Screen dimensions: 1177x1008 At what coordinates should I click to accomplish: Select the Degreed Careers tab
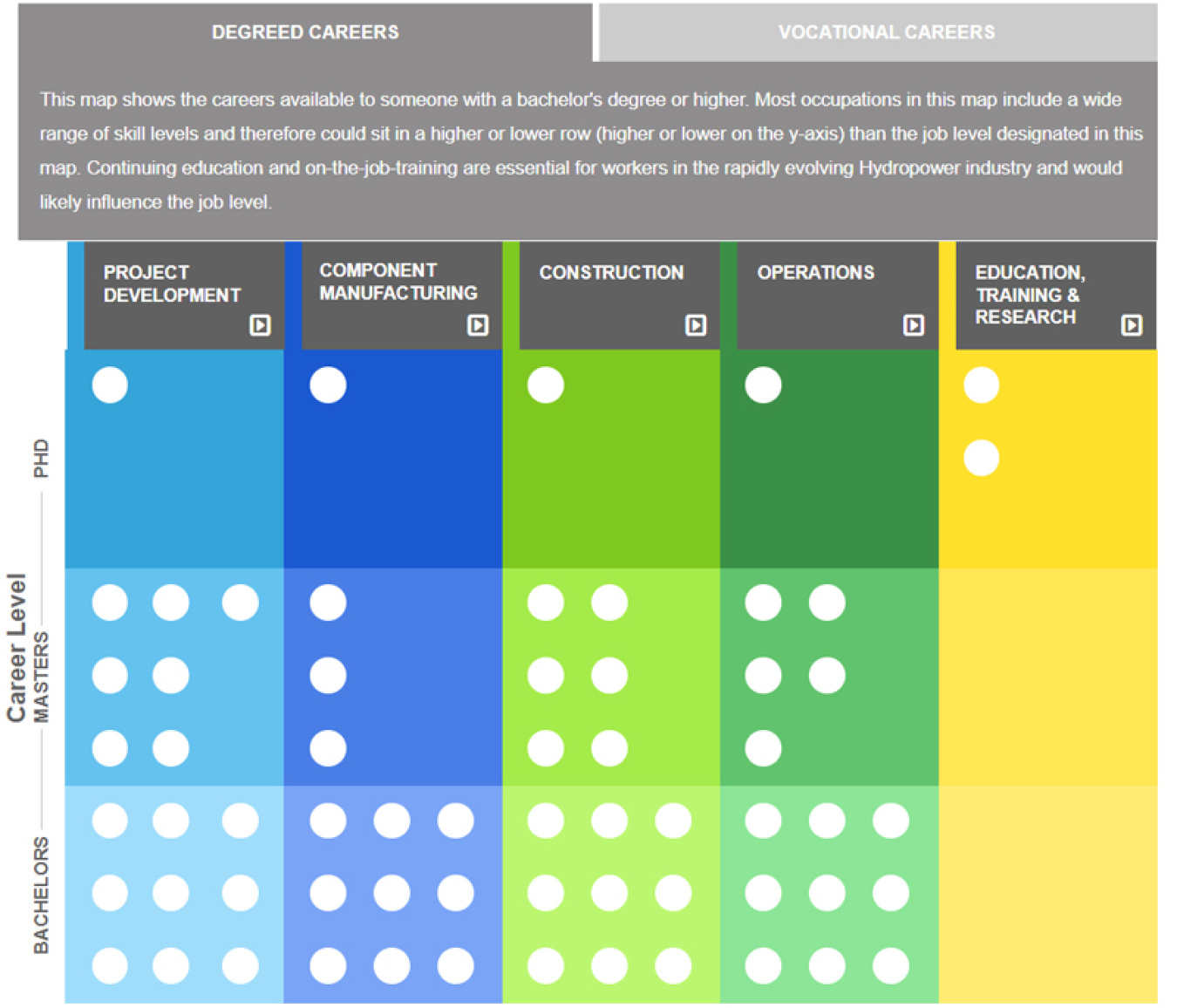pyautogui.click(x=305, y=32)
